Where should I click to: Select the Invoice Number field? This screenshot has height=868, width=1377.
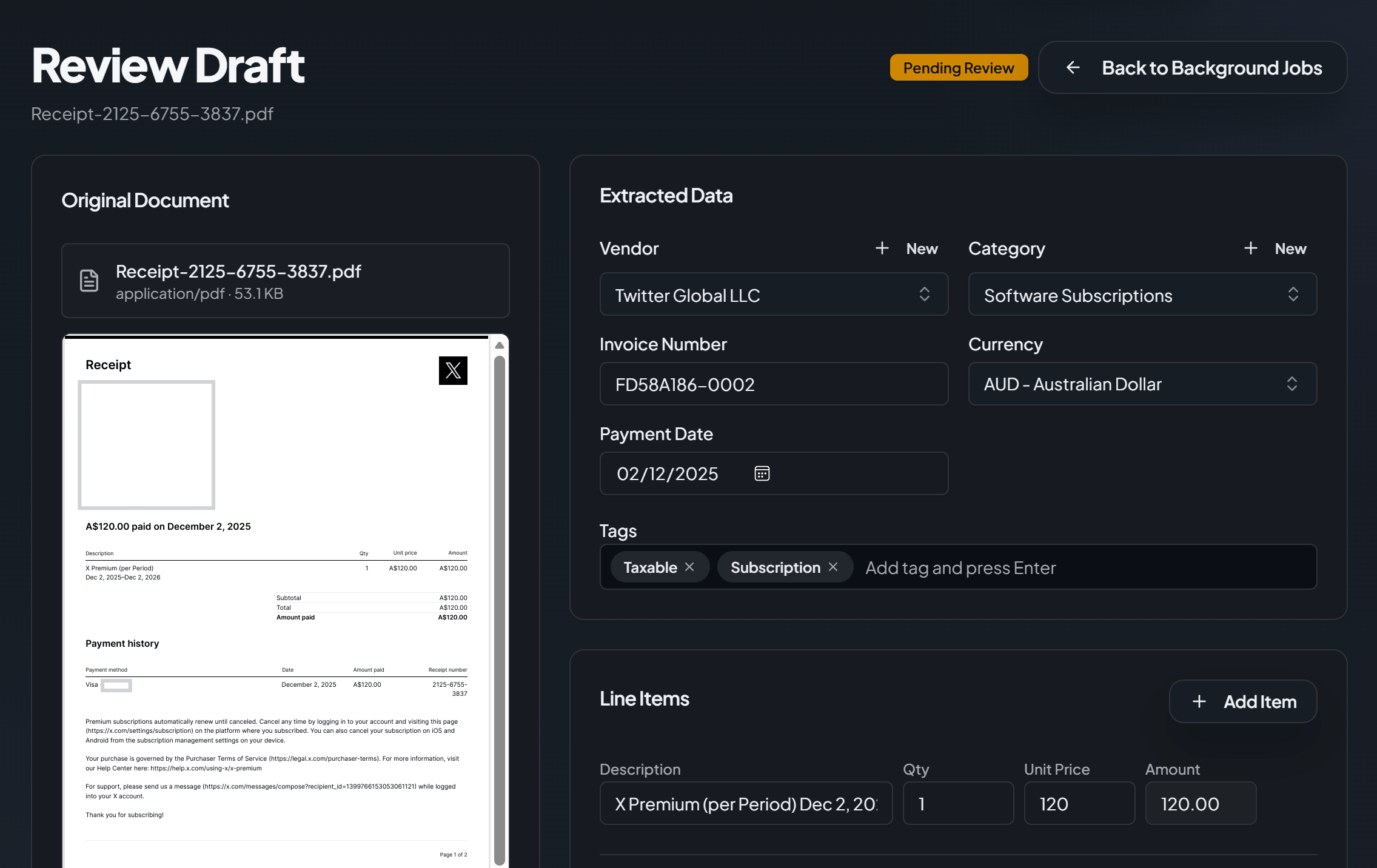point(774,384)
